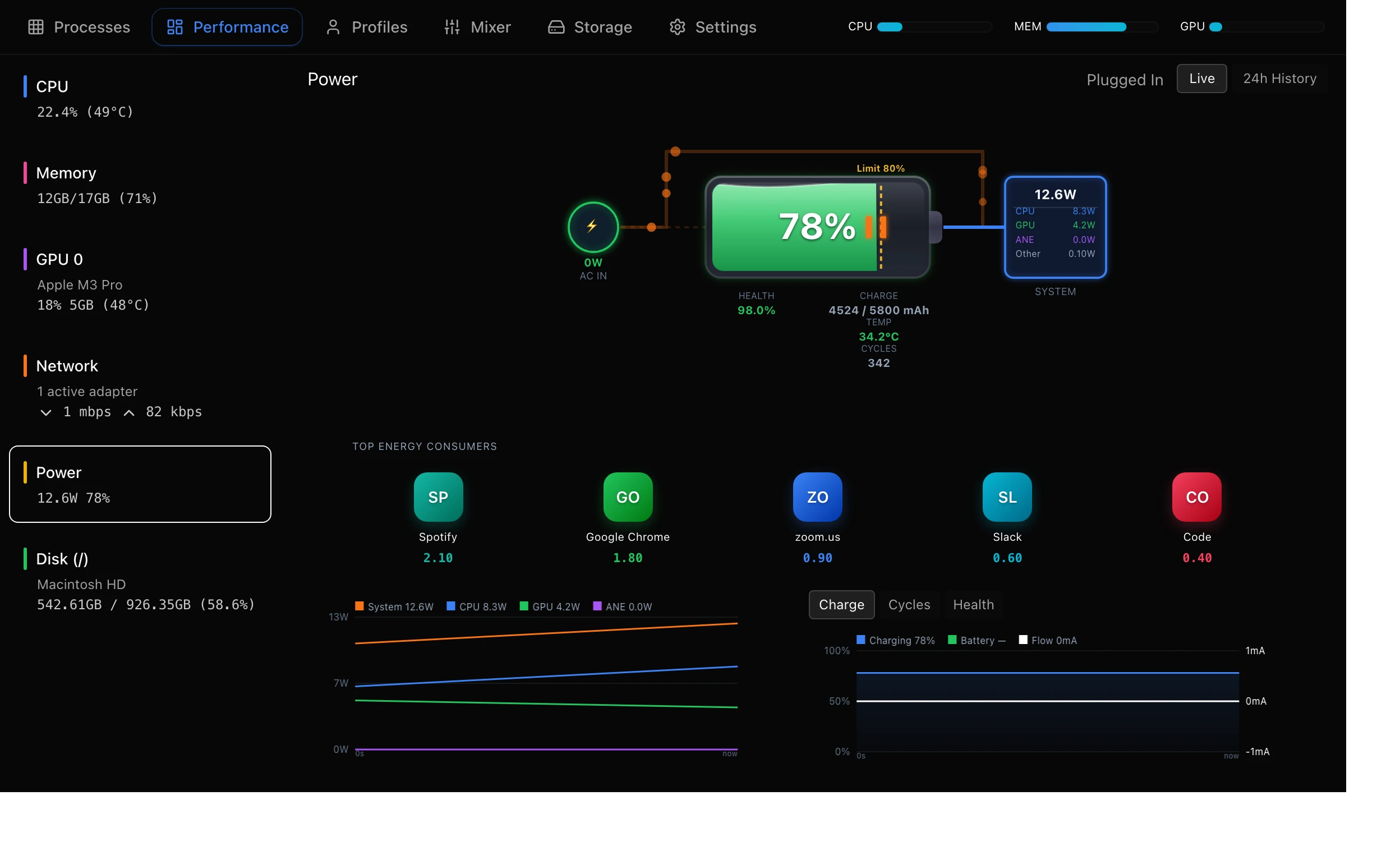Click the 4524 / 5800 mAh charge value
The height and width of the screenshot is (846, 1400).
click(878, 310)
